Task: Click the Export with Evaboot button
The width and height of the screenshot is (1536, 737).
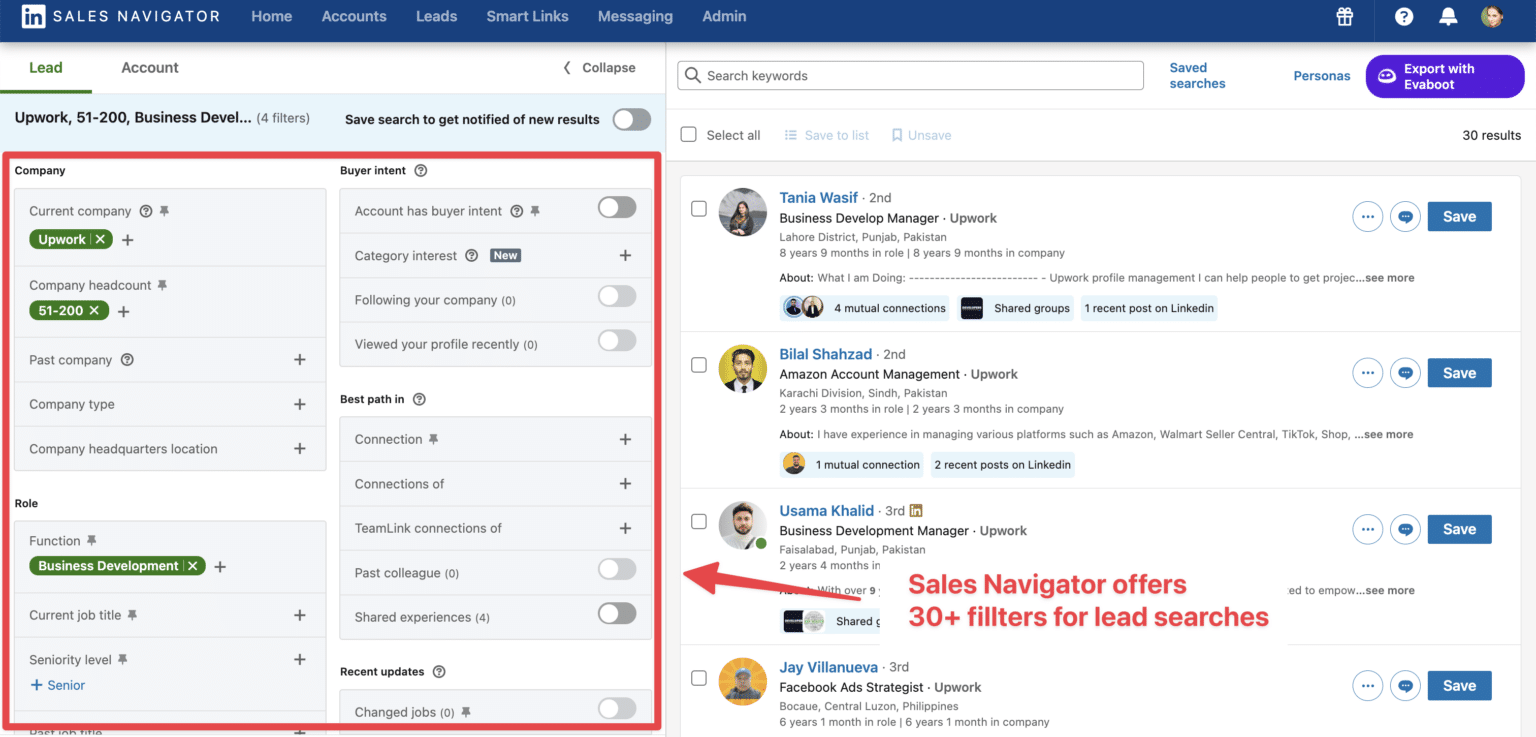Action: [x=1445, y=76]
